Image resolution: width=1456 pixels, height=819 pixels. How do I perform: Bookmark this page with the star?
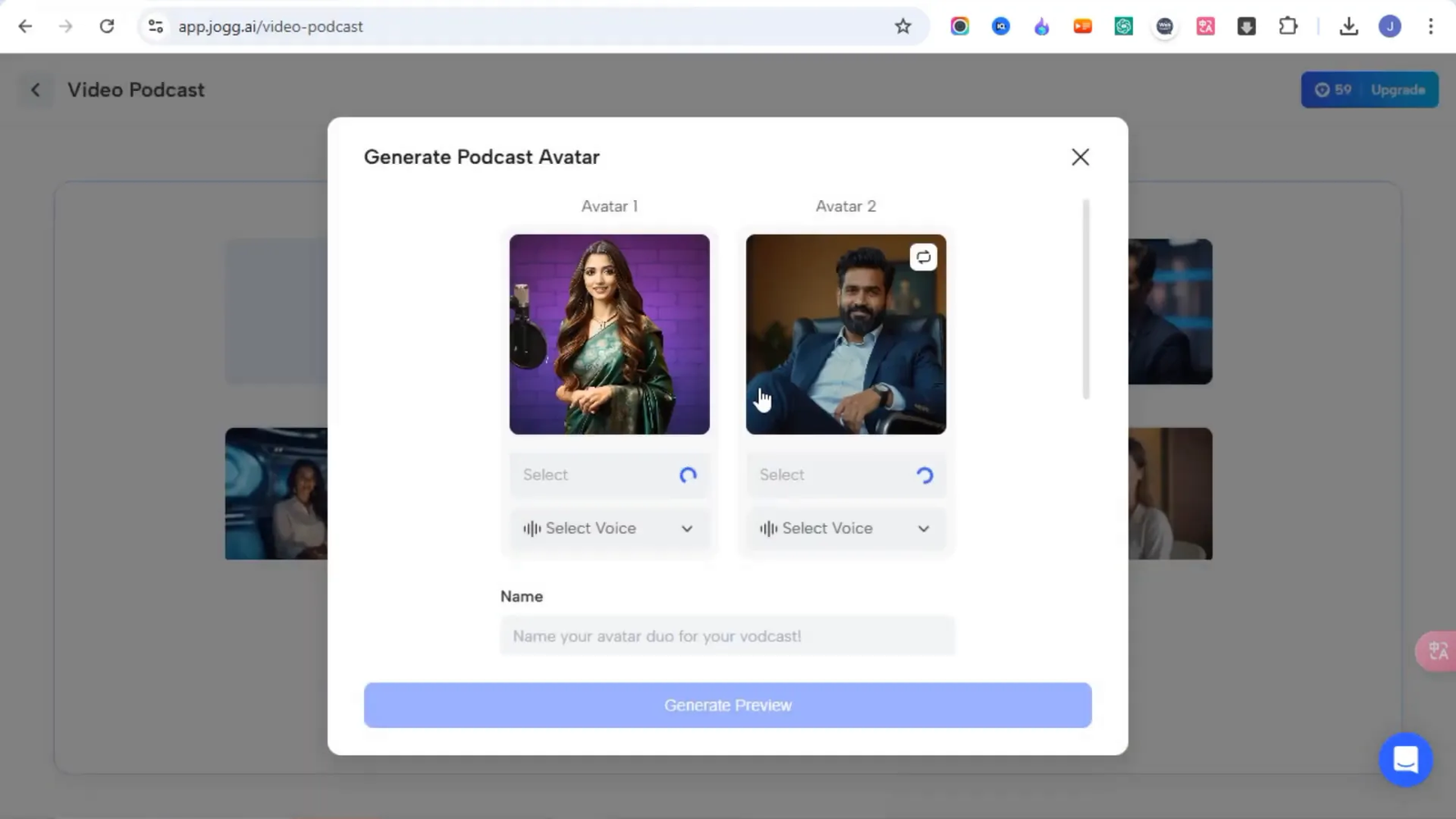click(x=903, y=26)
